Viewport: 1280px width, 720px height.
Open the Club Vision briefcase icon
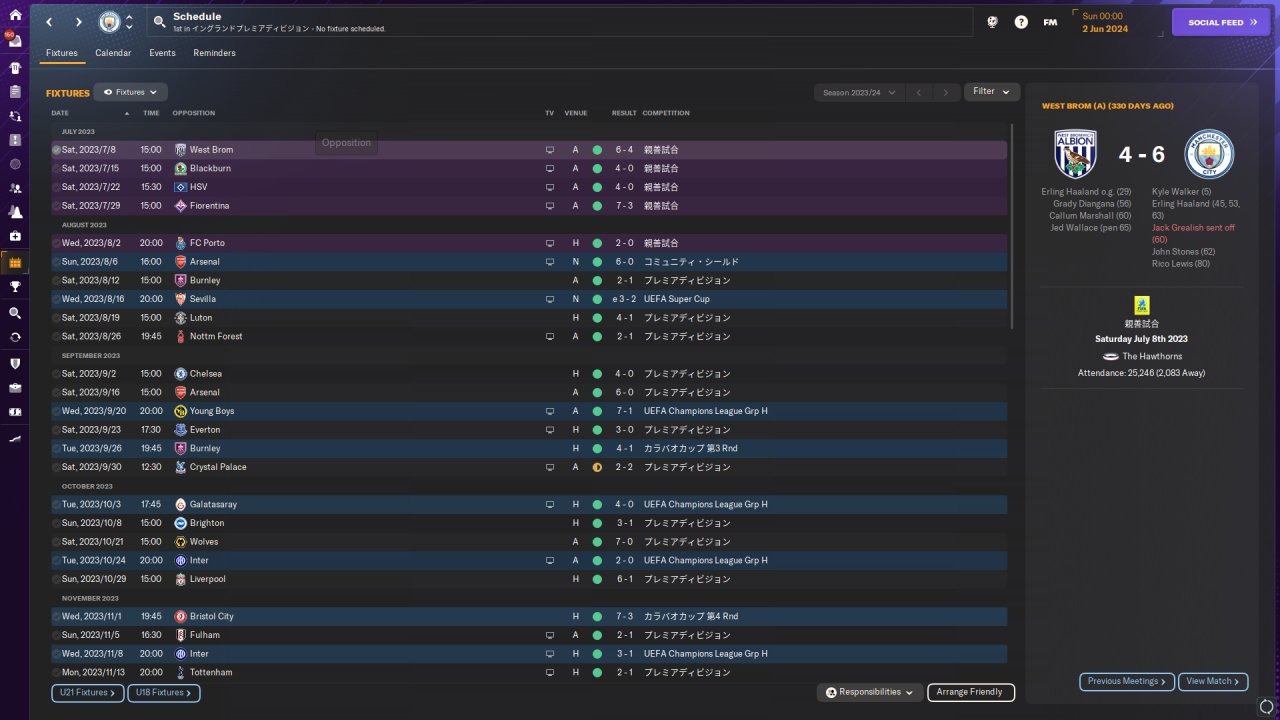click(x=14, y=387)
